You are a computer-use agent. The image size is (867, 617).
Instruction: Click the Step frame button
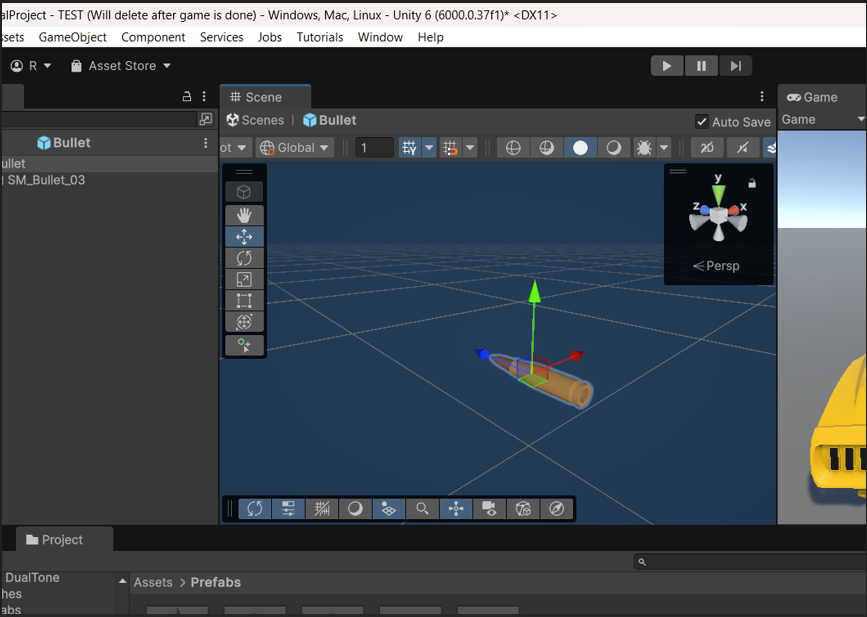pyautogui.click(x=735, y=66)
